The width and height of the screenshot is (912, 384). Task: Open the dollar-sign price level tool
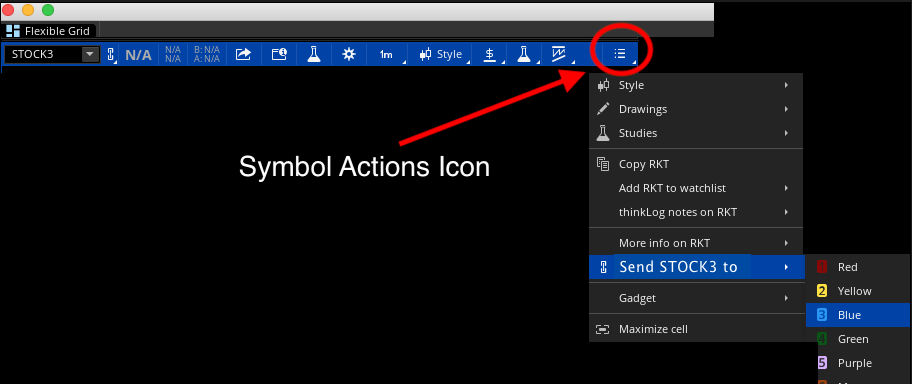pyautogui.click(x=489, y=54)
